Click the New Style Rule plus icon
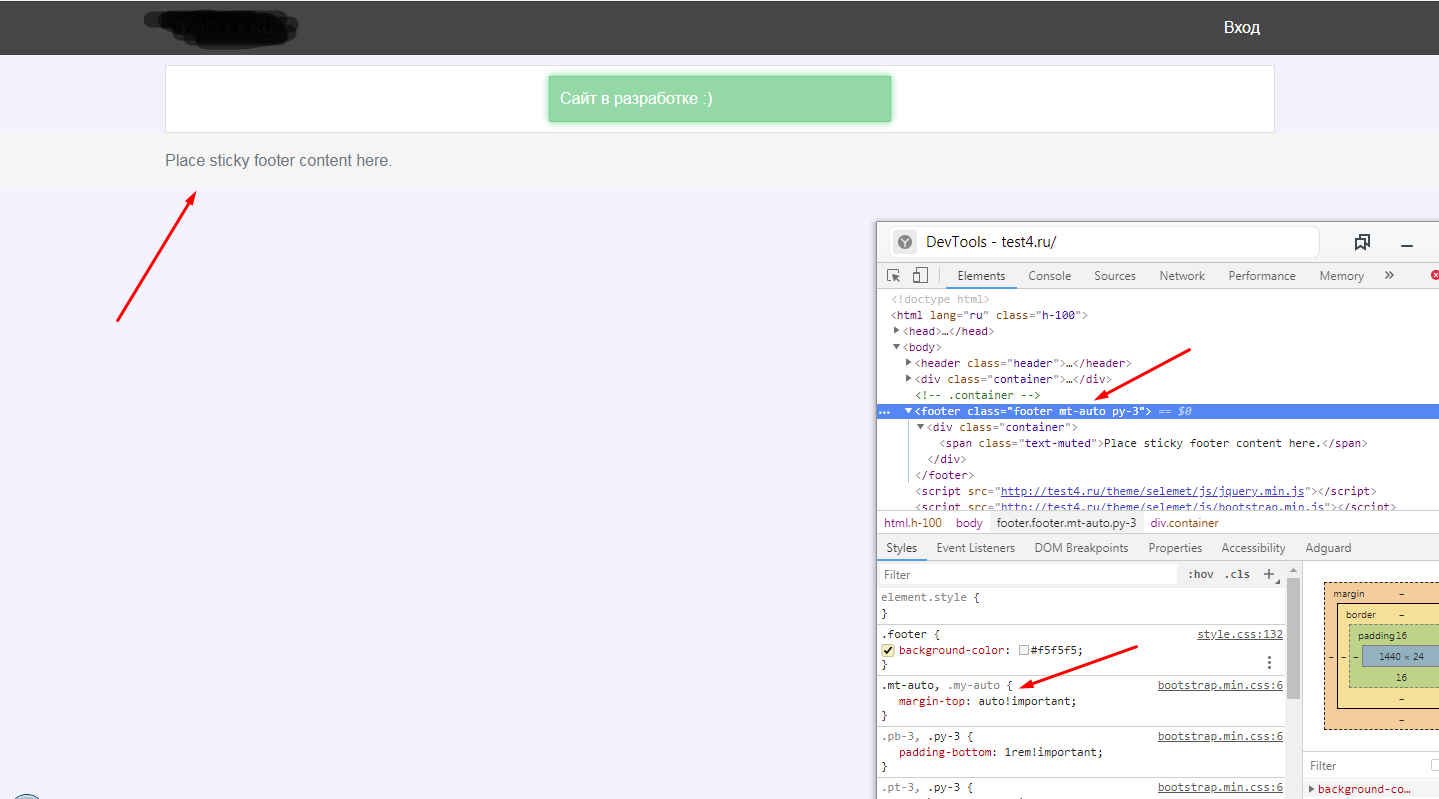Viewport: 1439px width, 799px height. coord(1269,574)
